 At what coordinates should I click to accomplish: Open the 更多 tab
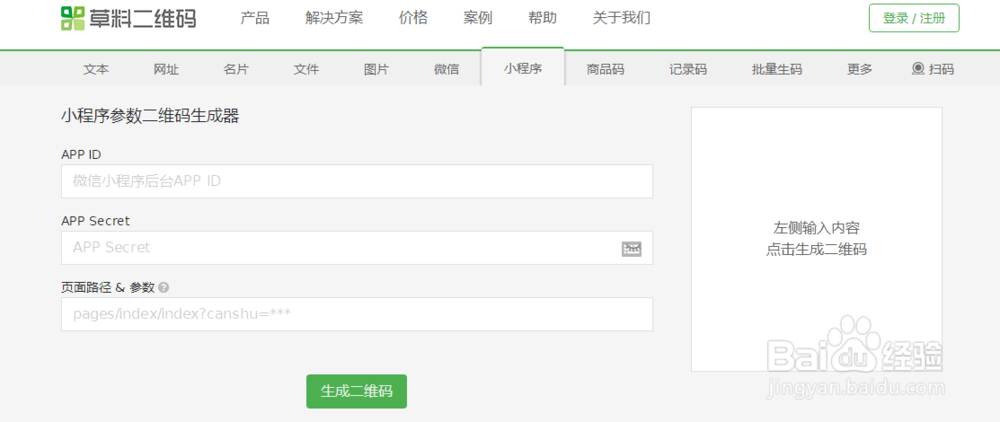point(860,69)
